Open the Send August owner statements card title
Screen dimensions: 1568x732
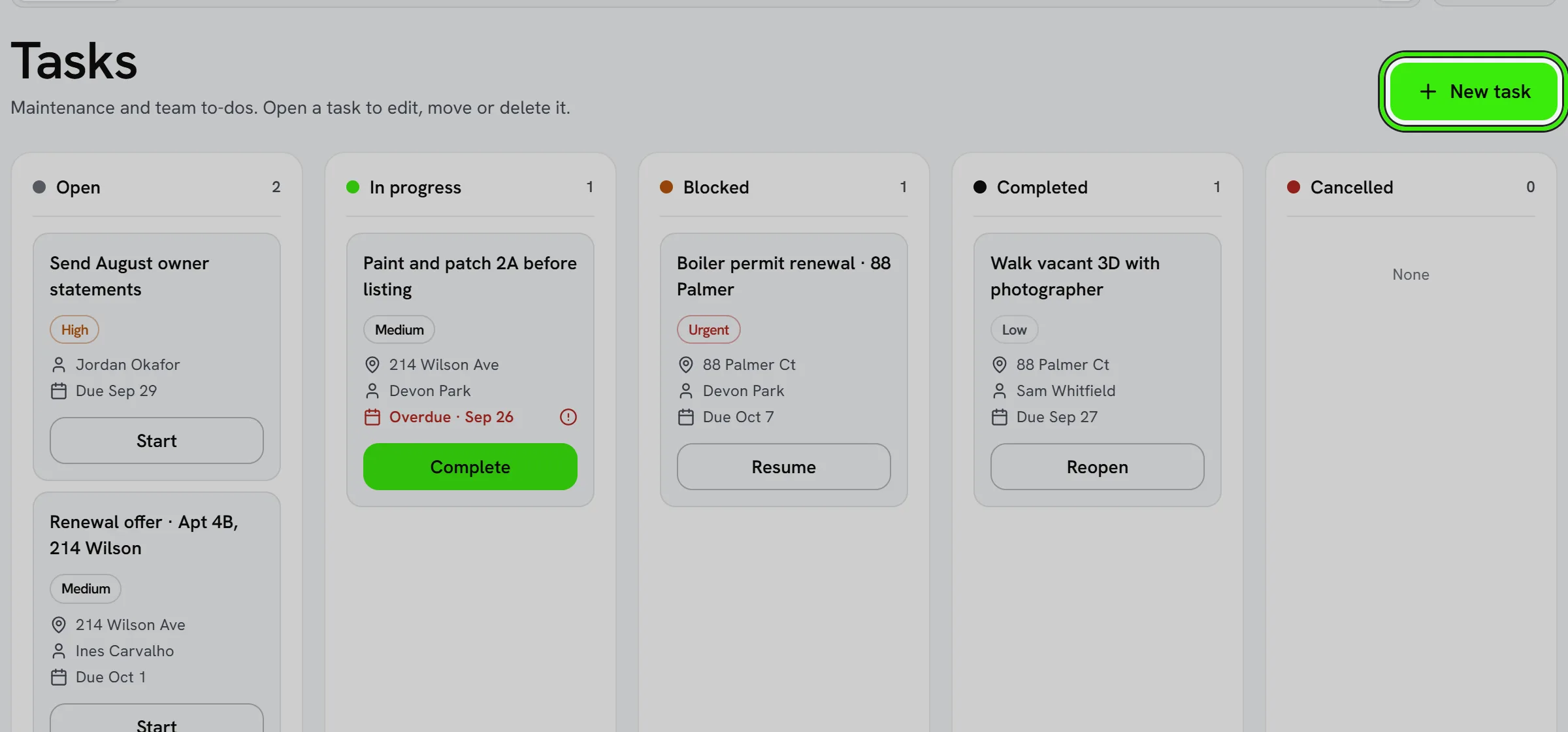click(x=129, y=276)
